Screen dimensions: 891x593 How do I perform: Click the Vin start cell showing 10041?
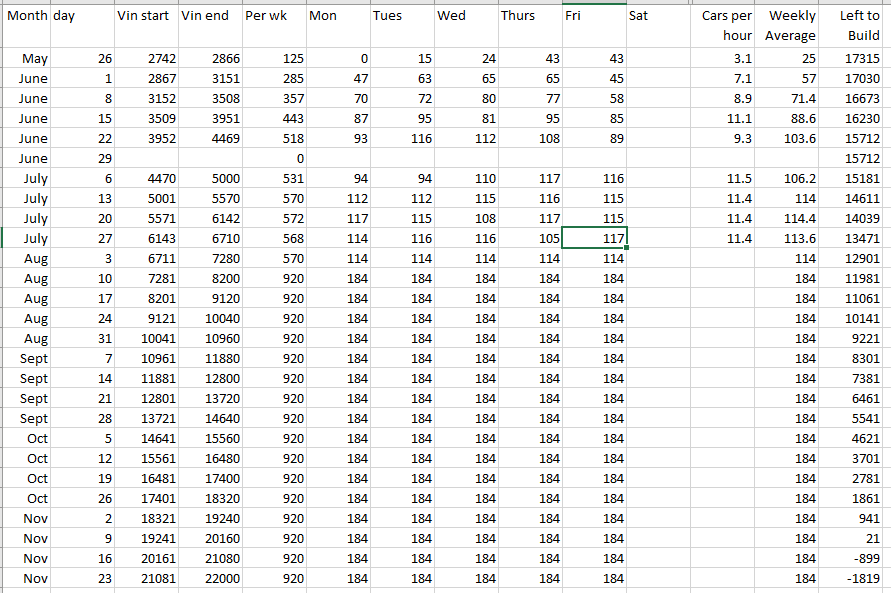point(146,339)
